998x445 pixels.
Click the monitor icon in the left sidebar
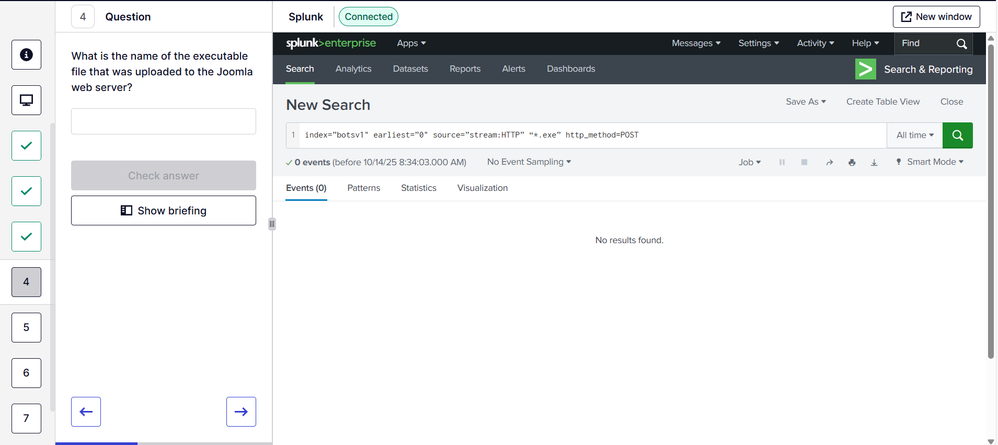click(26, 100)
